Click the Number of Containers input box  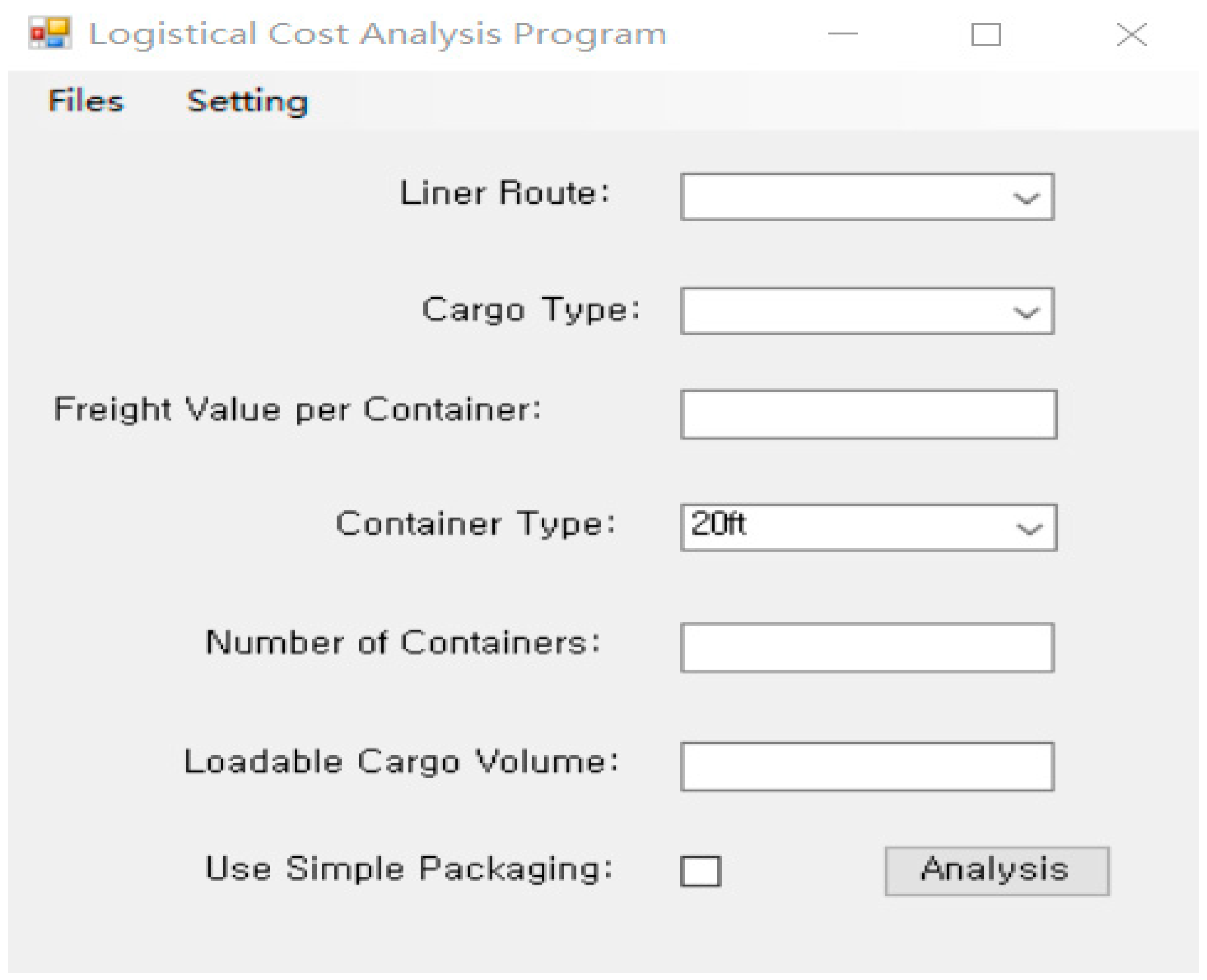(x=867, y=648)
